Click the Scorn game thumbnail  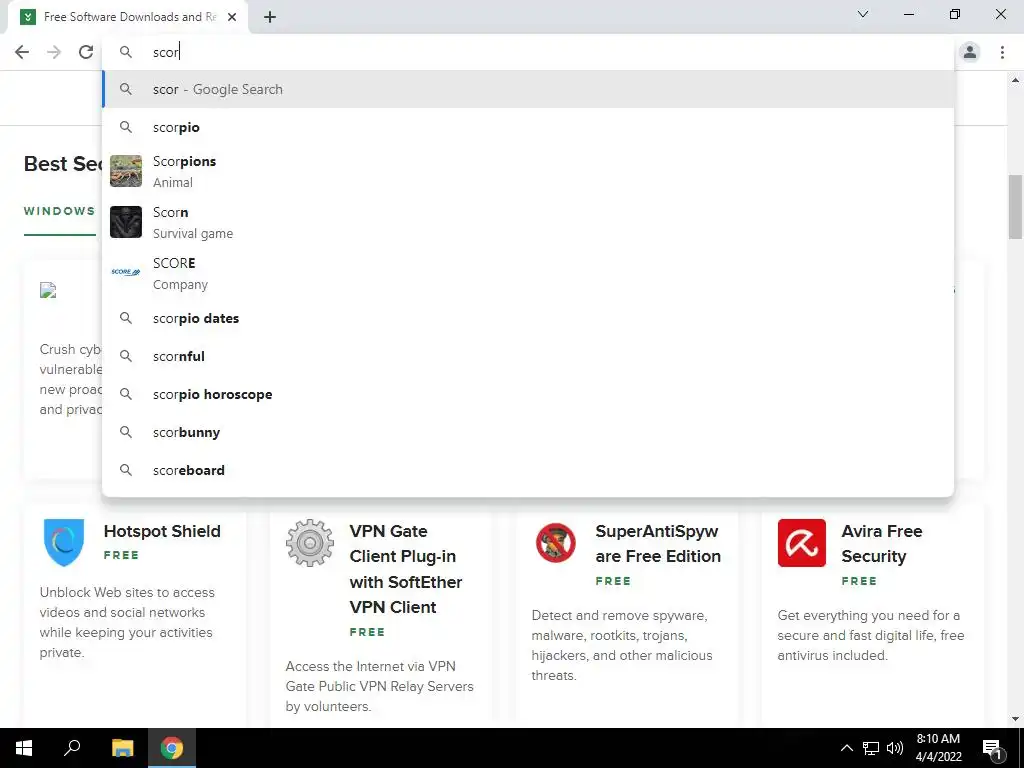click(126, 222)
